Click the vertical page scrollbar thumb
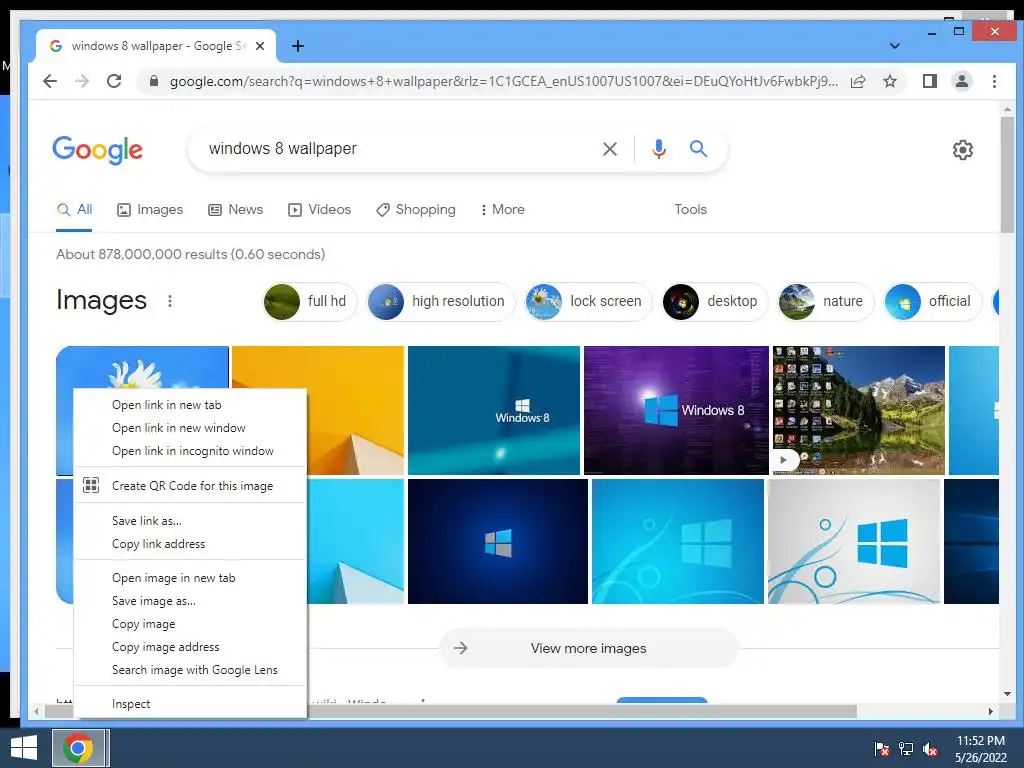 pos(1007,174)
